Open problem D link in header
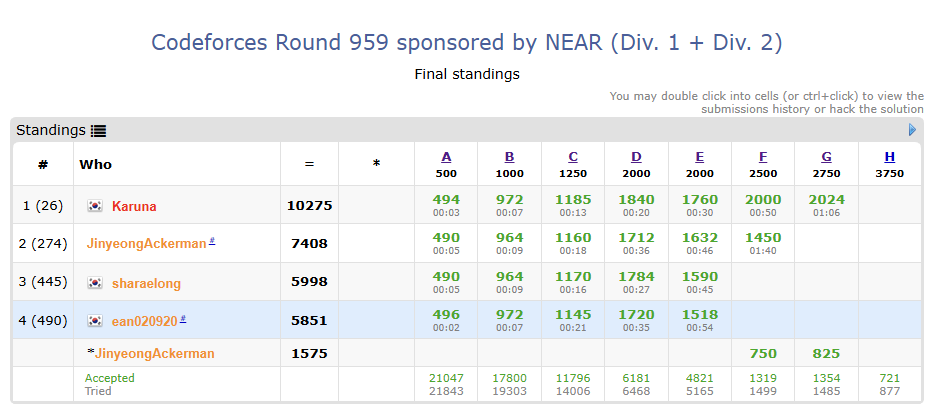The height and width of the screenshot is (410, 934). 636,157
